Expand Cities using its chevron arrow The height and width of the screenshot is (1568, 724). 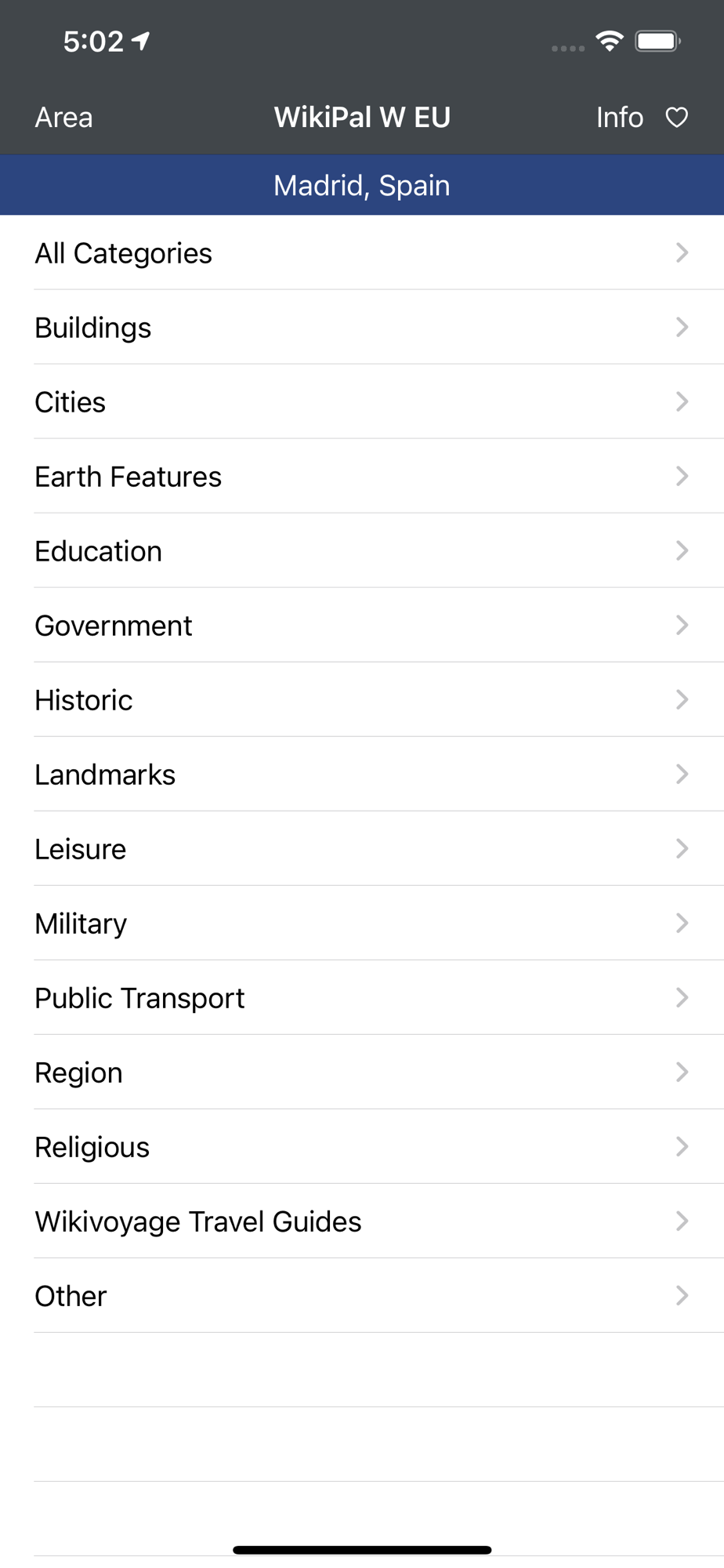point(682,401)
